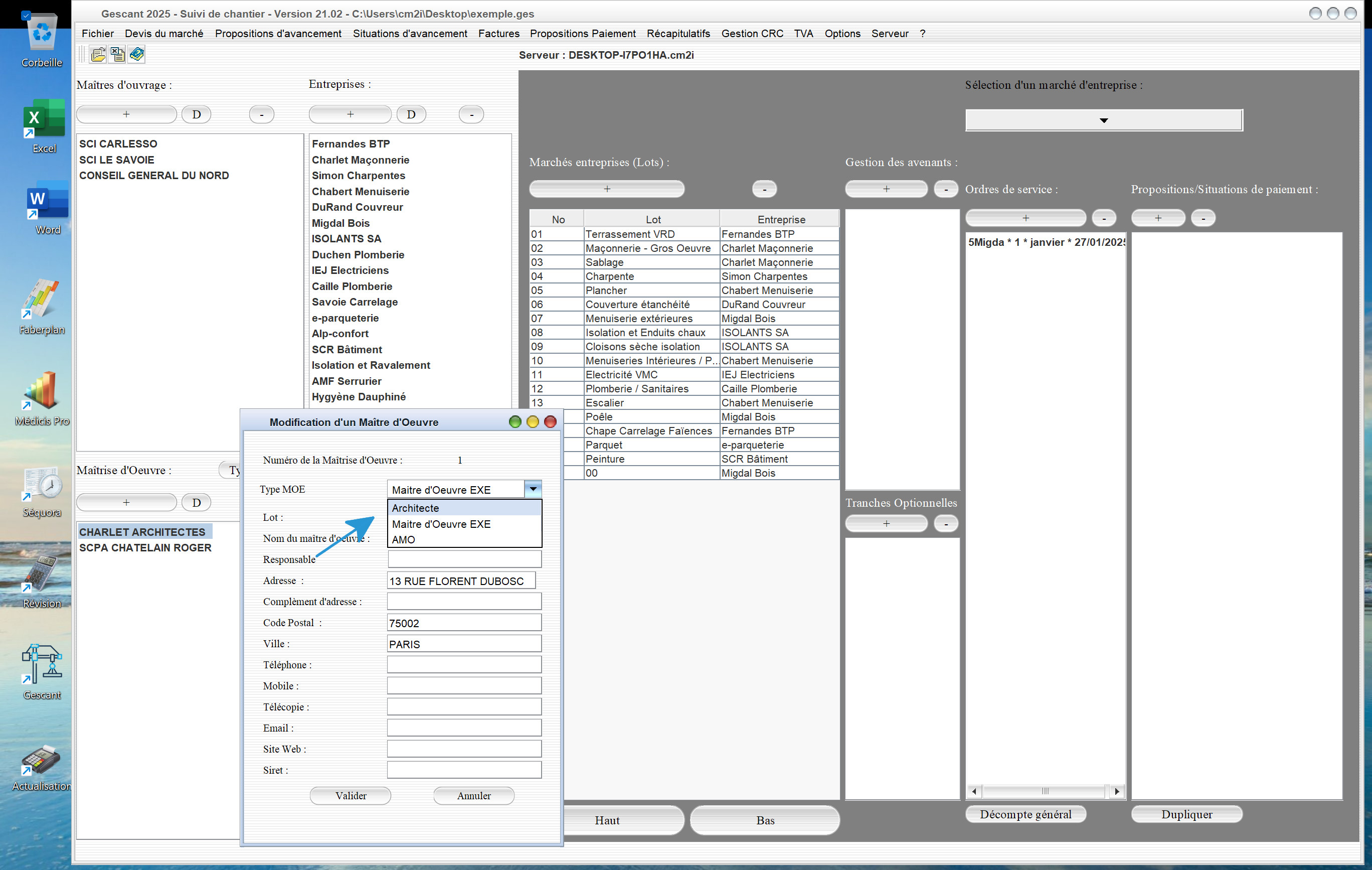Open the Sélection d'un marché d'entreprise dropdown

point(1104,120)
